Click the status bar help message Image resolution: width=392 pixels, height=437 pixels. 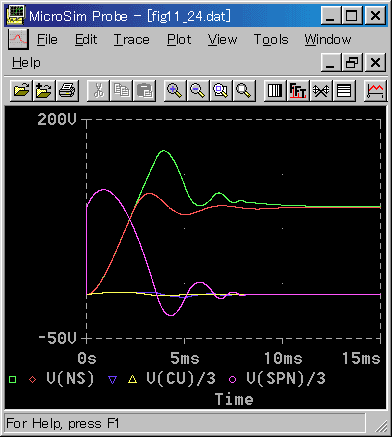point(62,424)
